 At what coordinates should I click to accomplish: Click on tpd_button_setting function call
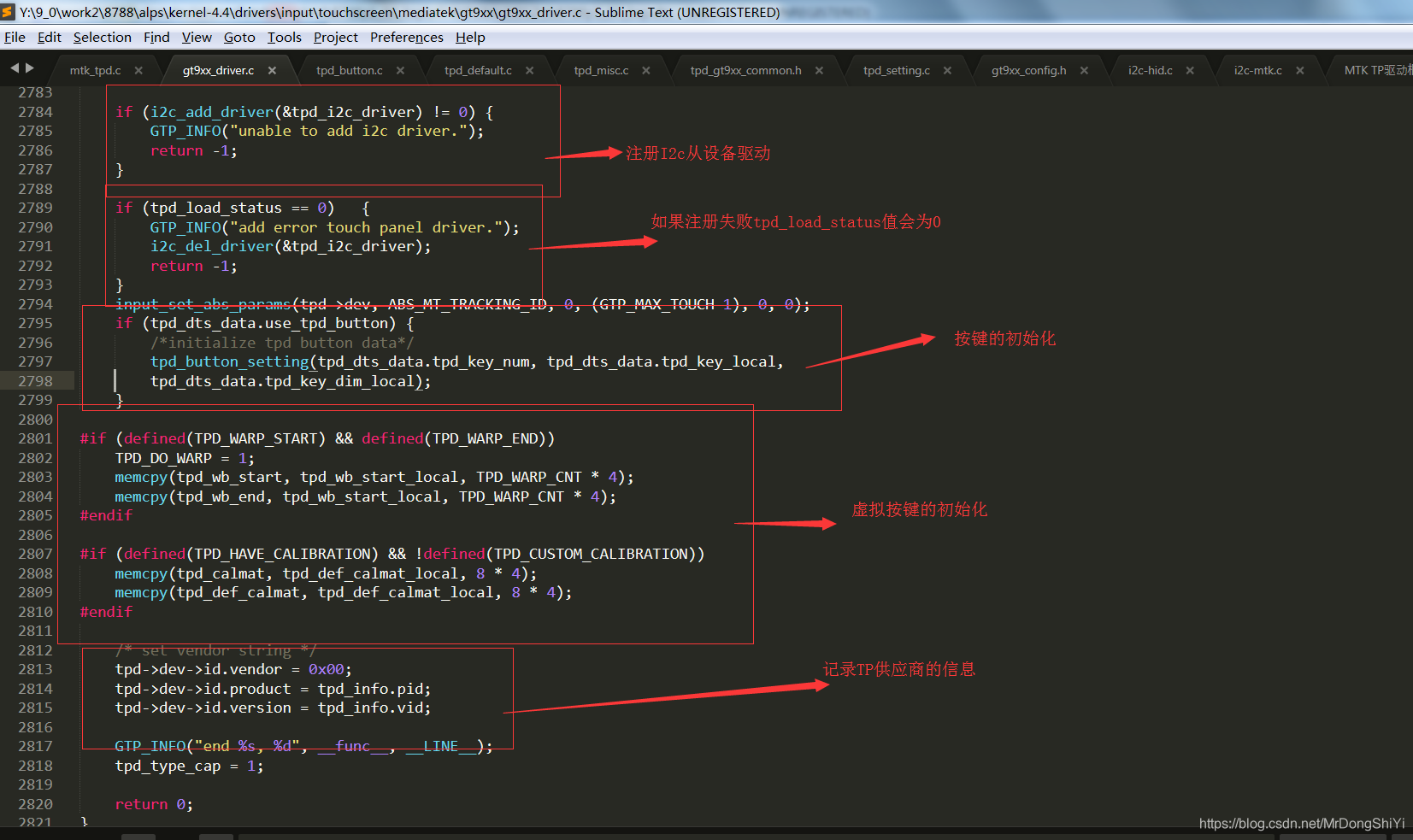(x=230, y=361)
